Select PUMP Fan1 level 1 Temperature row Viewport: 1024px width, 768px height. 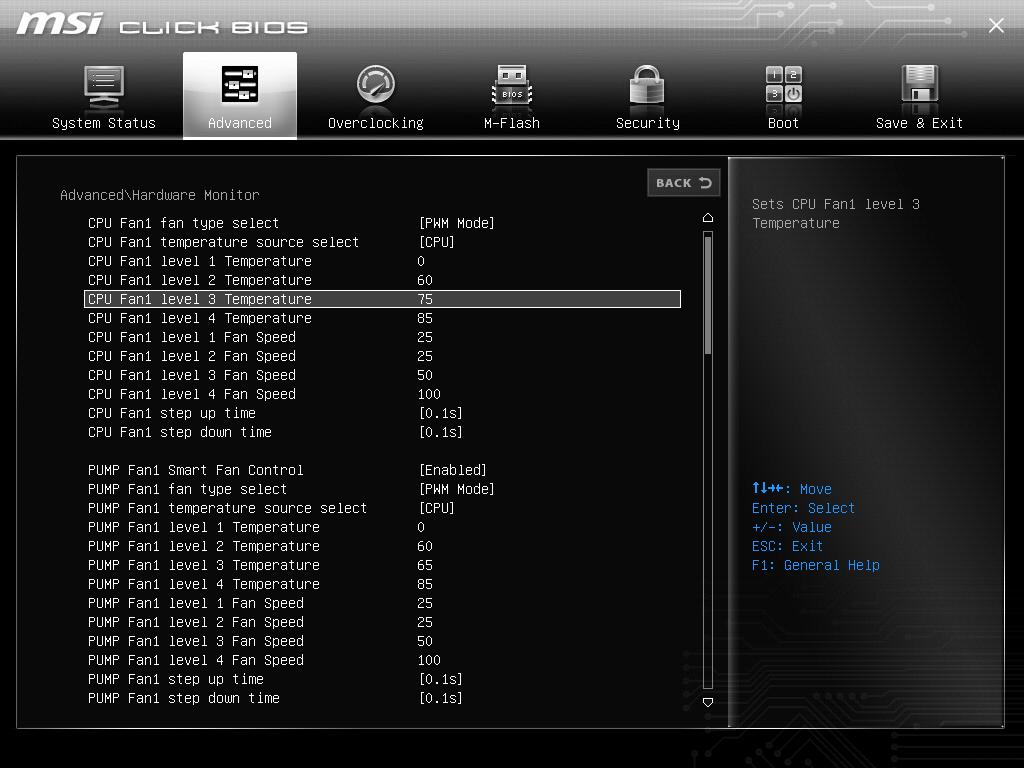click(383, 527)
